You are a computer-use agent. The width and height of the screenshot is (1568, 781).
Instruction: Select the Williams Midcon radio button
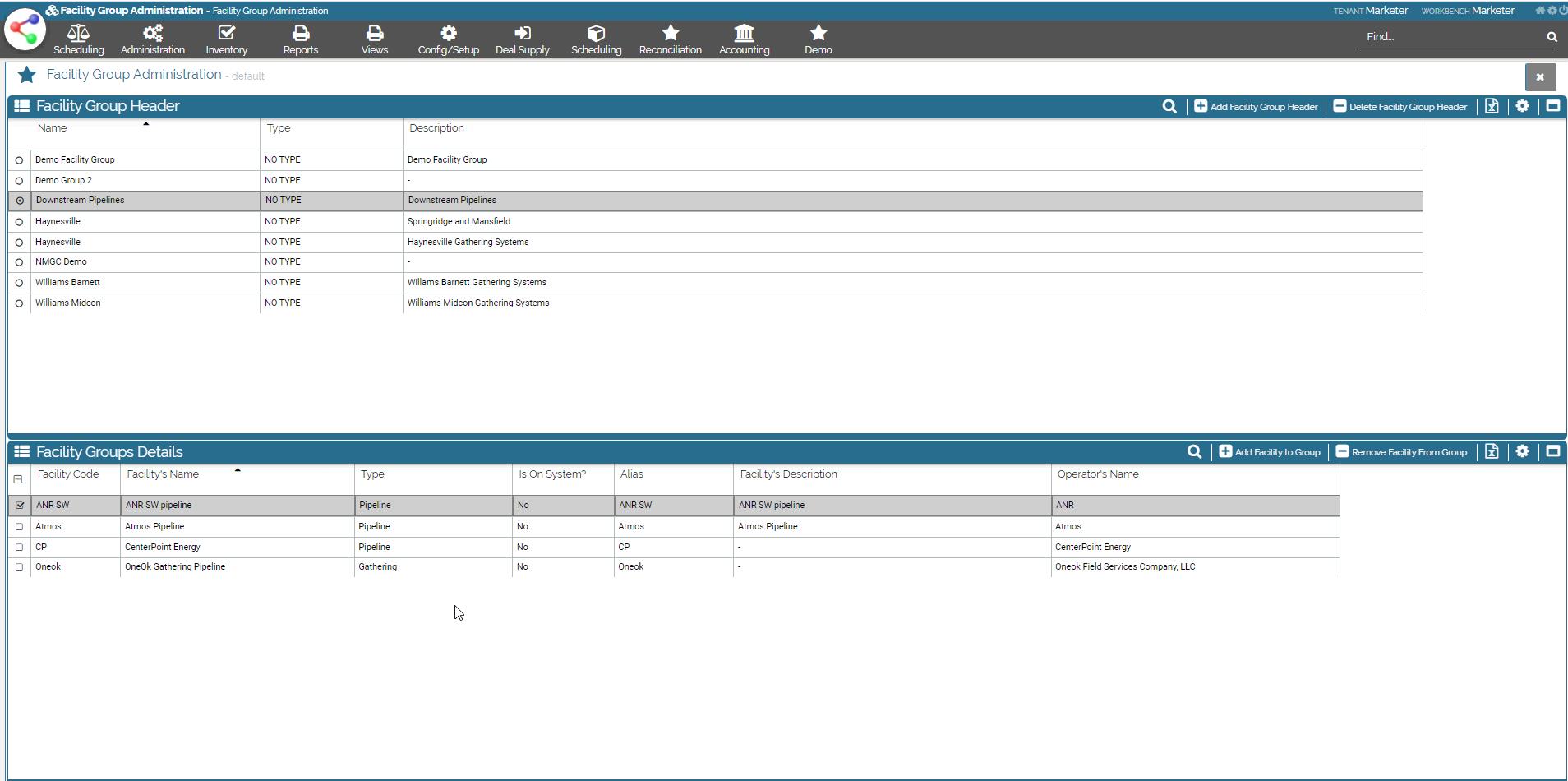pyautogui.click(x=19, y=303)
